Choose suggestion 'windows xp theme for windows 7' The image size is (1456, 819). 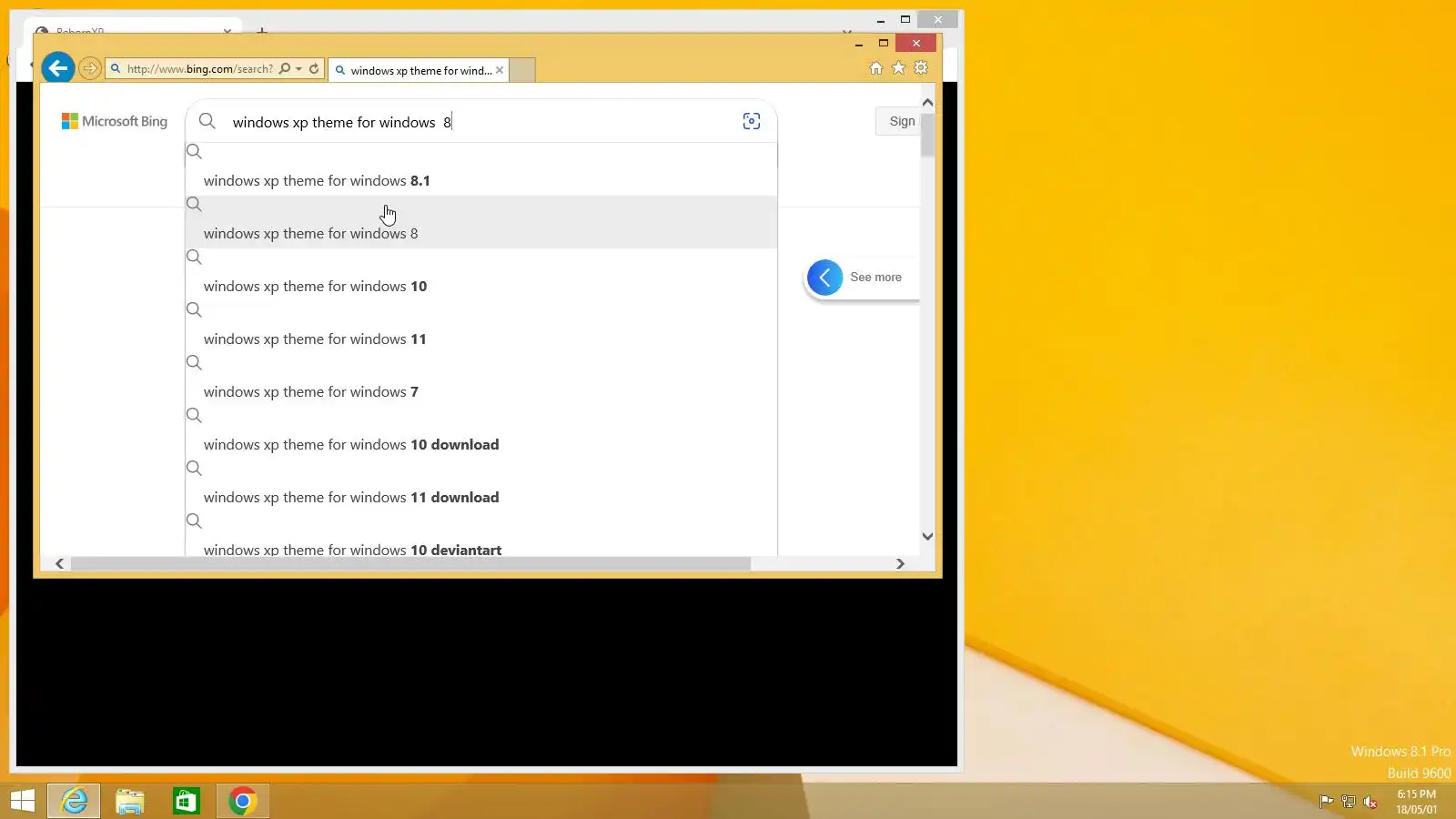tap(481, 380)
